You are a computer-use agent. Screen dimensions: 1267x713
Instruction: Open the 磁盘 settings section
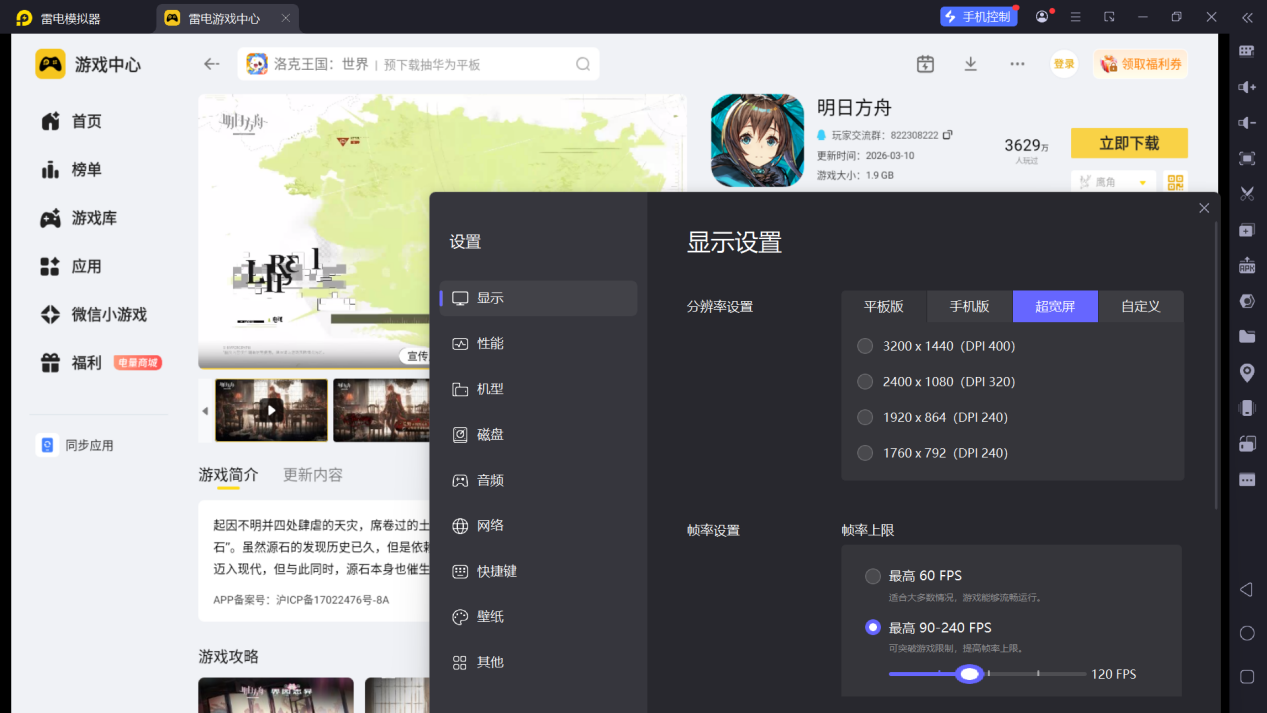click(x=538, y=435)
